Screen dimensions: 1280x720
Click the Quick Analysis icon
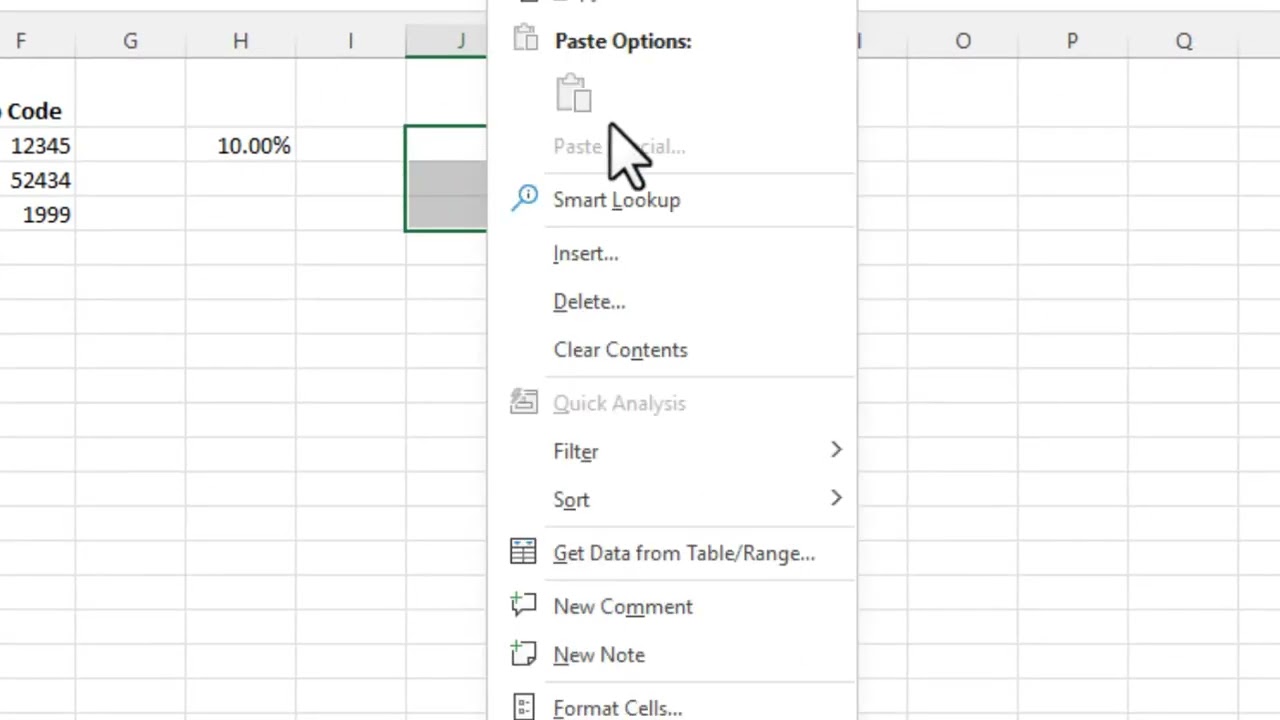523,402
